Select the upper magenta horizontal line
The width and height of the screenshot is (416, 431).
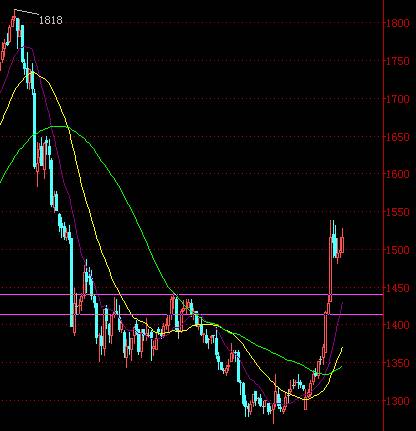coord(192,294)
